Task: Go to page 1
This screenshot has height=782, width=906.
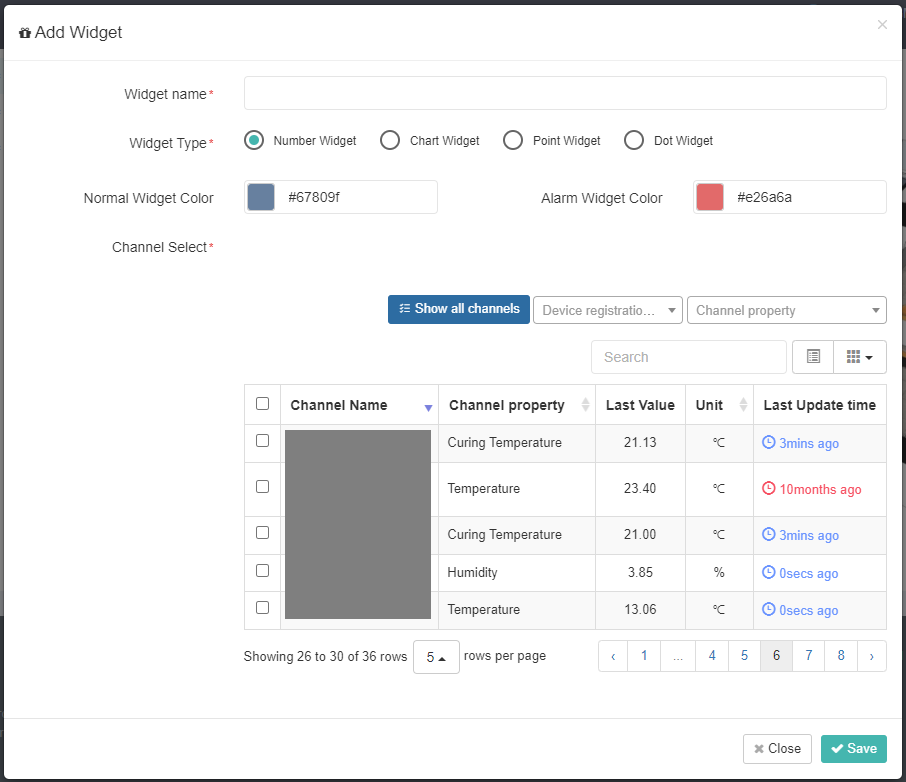Action: coord(644,656)
